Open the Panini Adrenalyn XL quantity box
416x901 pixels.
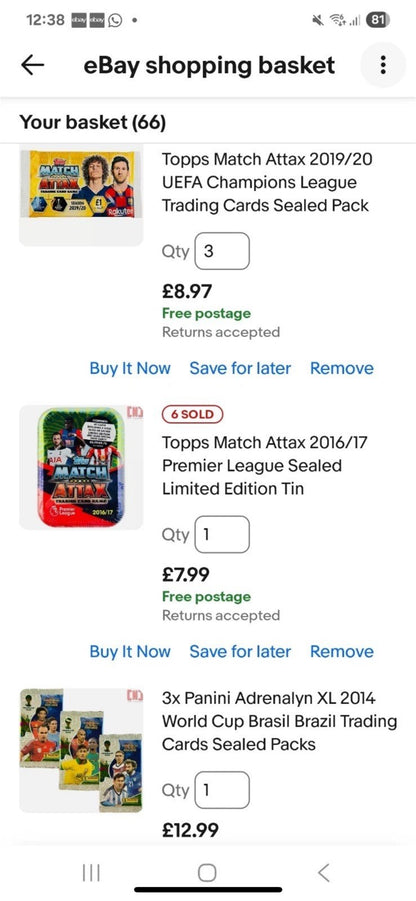tap(222, 790)
